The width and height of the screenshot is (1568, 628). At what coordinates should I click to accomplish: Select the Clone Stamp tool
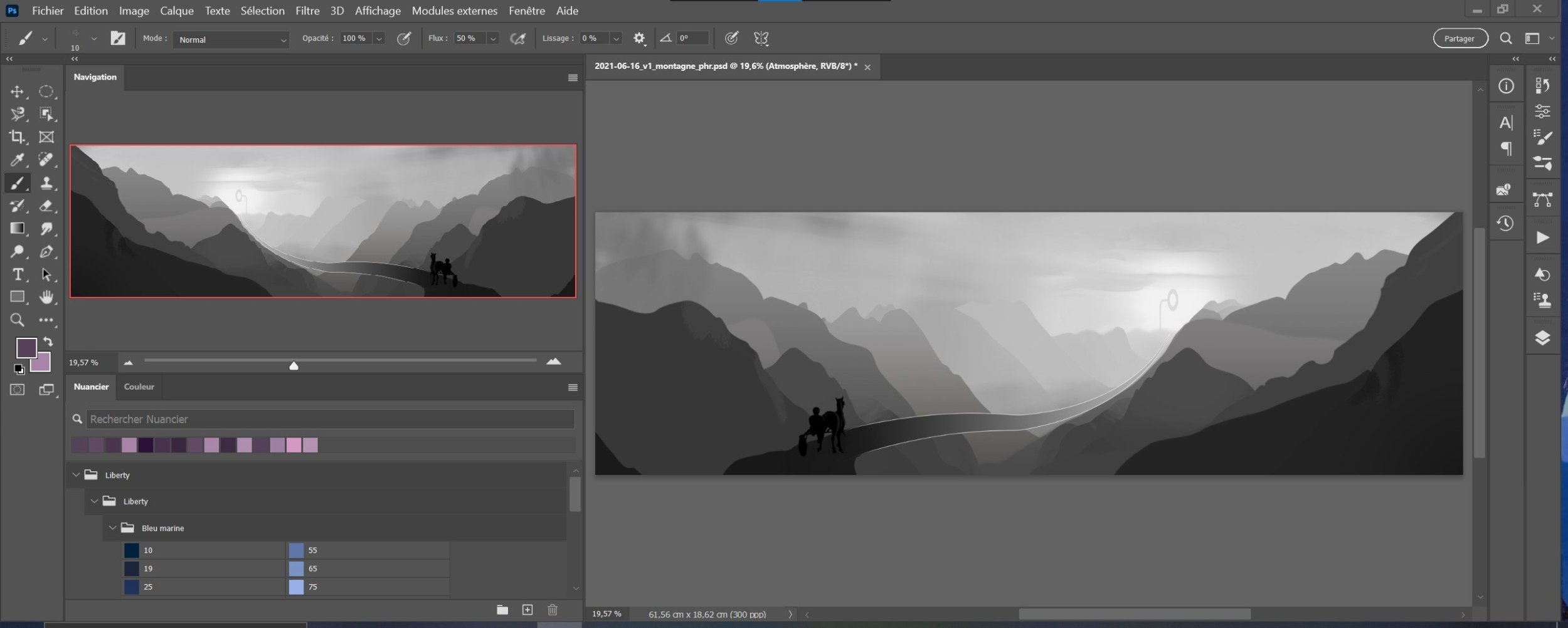(x=46, y=183)
